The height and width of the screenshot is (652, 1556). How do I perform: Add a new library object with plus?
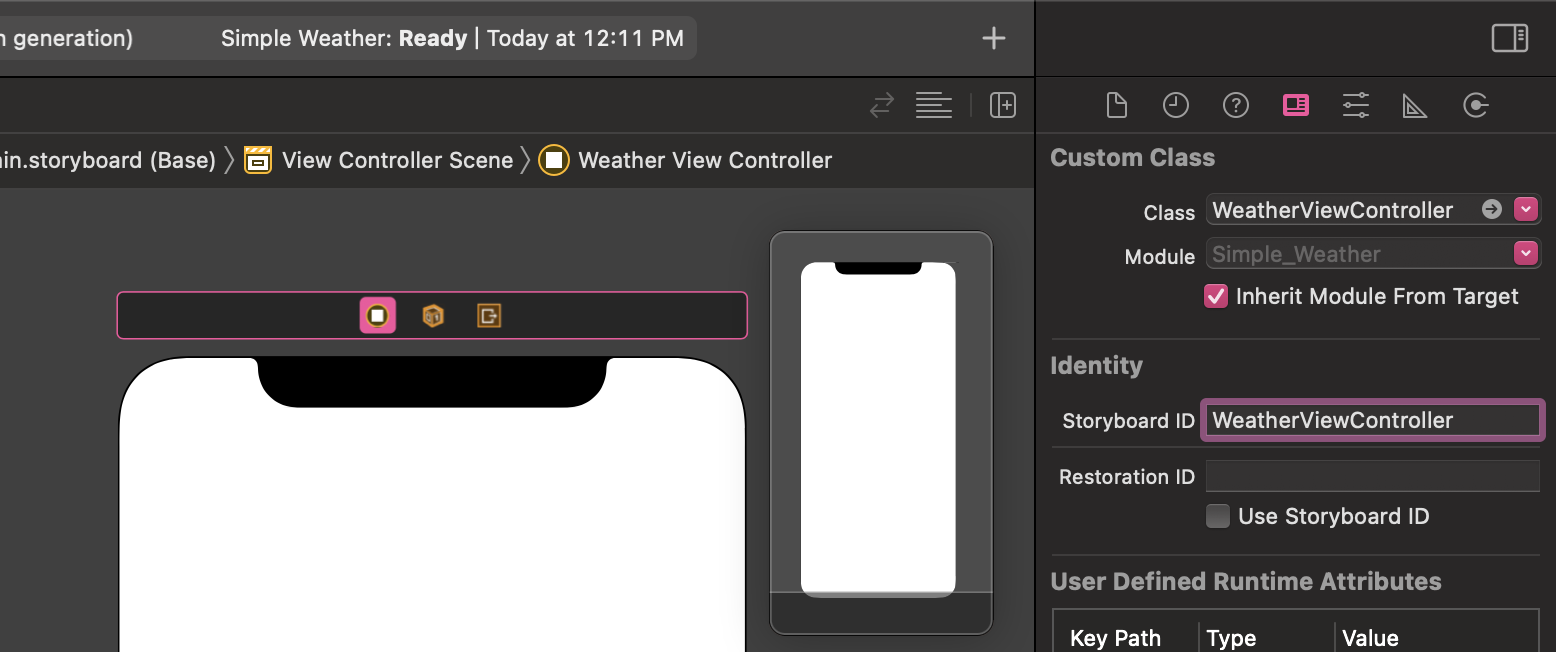click(x=993, y=38)
